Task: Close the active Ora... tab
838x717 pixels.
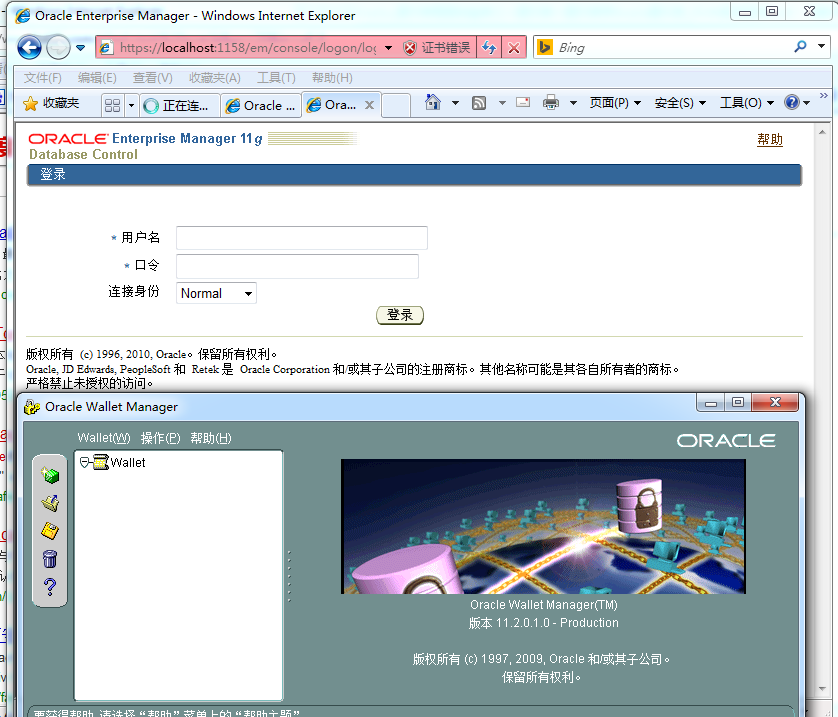Action: point(369,105)
